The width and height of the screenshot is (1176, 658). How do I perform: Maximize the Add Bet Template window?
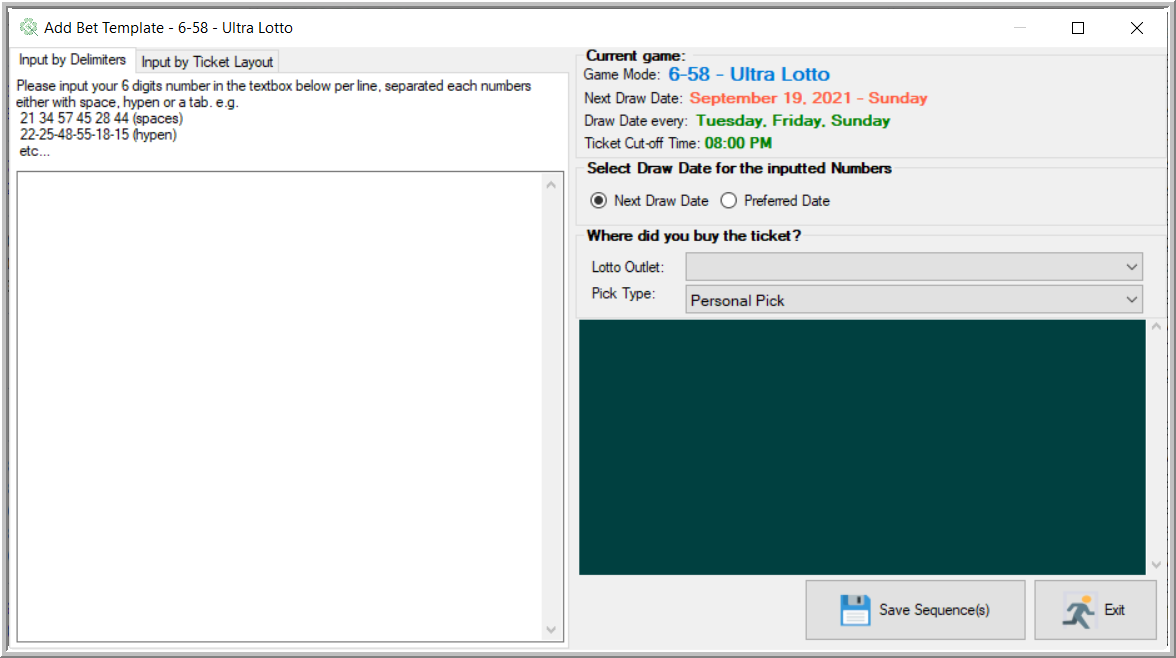click(x=1078, y=28)
